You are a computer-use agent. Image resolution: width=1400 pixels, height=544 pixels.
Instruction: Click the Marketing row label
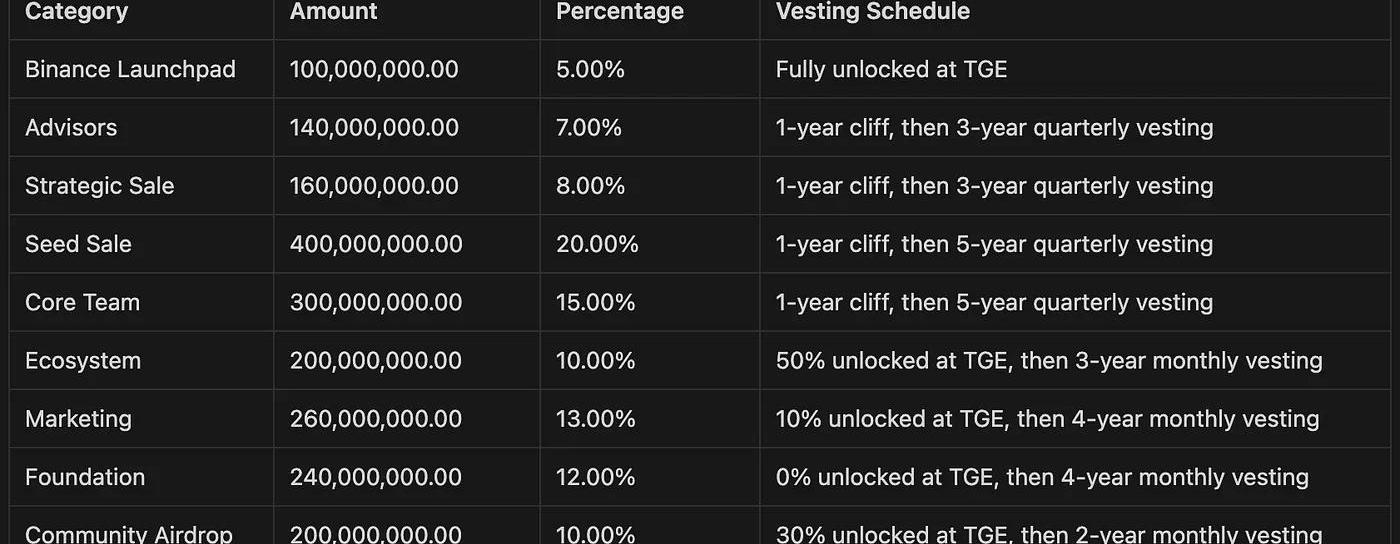point(78,418)
